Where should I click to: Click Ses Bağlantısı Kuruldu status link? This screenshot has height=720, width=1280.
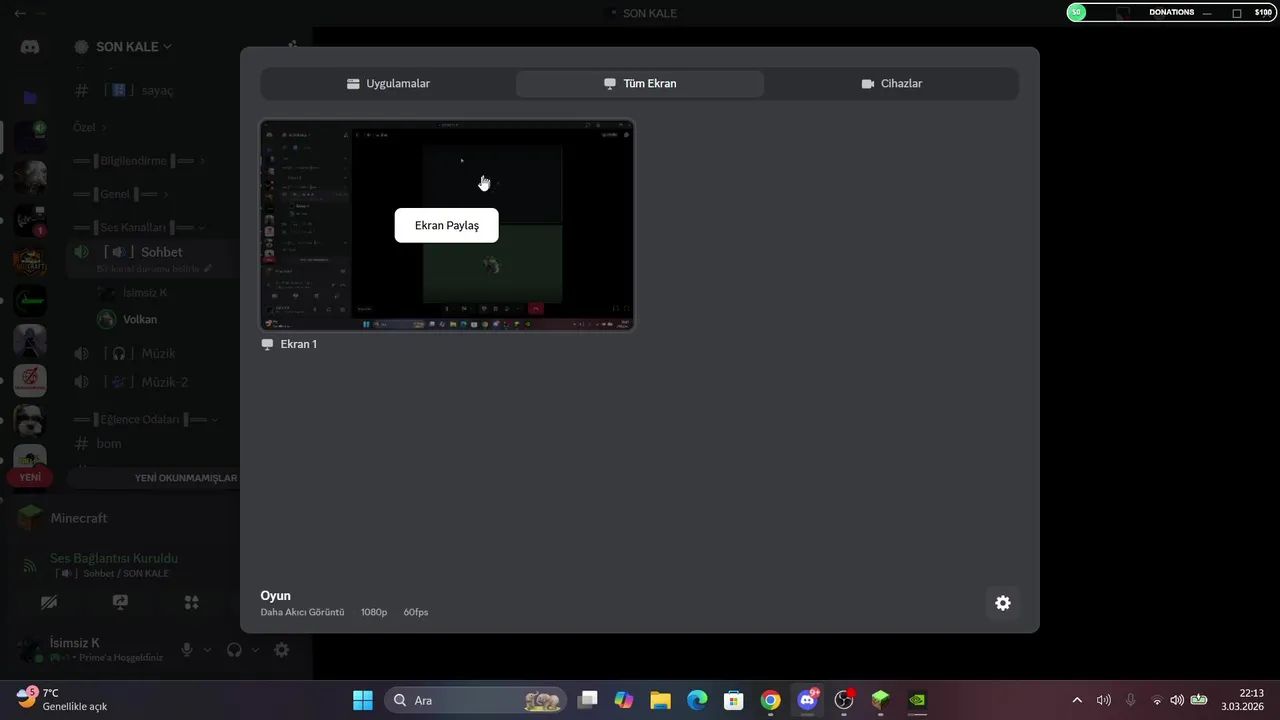pyautogui.click(x=114, y=558)
